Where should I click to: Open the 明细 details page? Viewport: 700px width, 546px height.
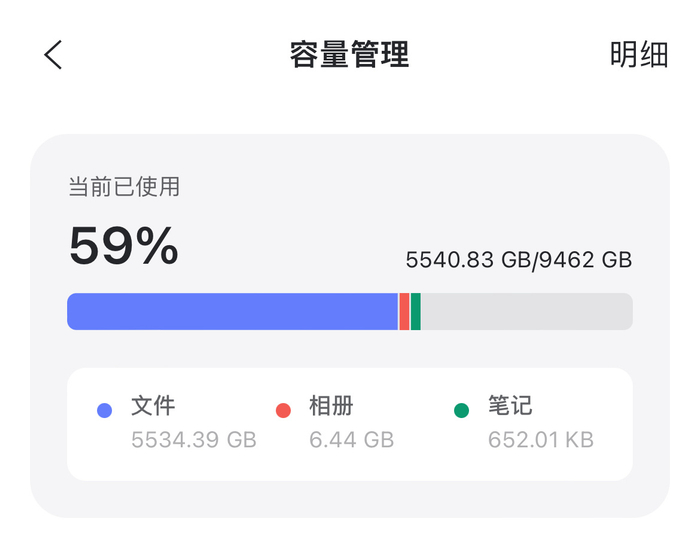pyautogui.click(x=638, y=55)
